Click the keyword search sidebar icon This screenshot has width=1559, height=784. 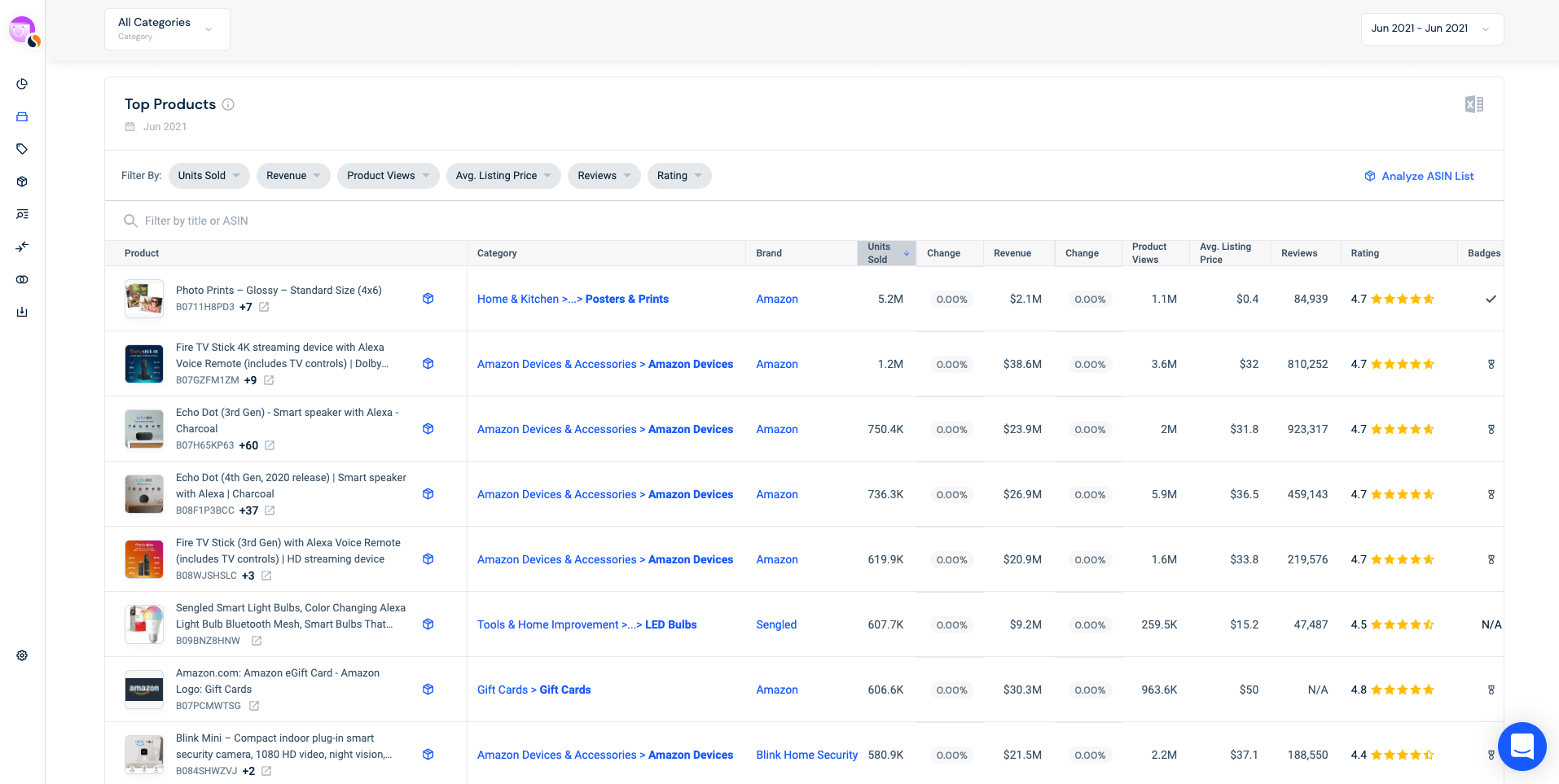[x=22, y=214]
